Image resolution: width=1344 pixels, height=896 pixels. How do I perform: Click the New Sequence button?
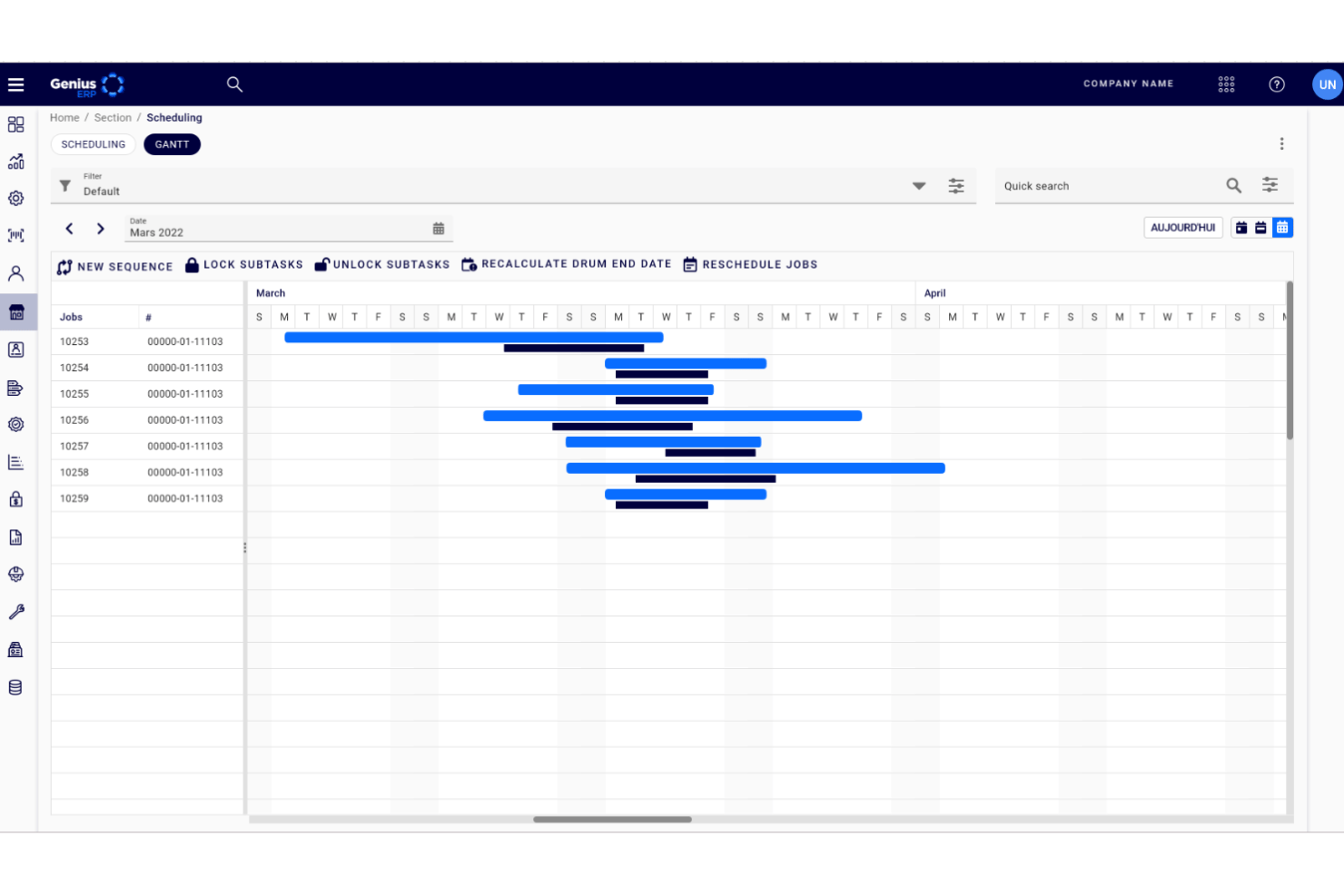[x=114, y=266]
